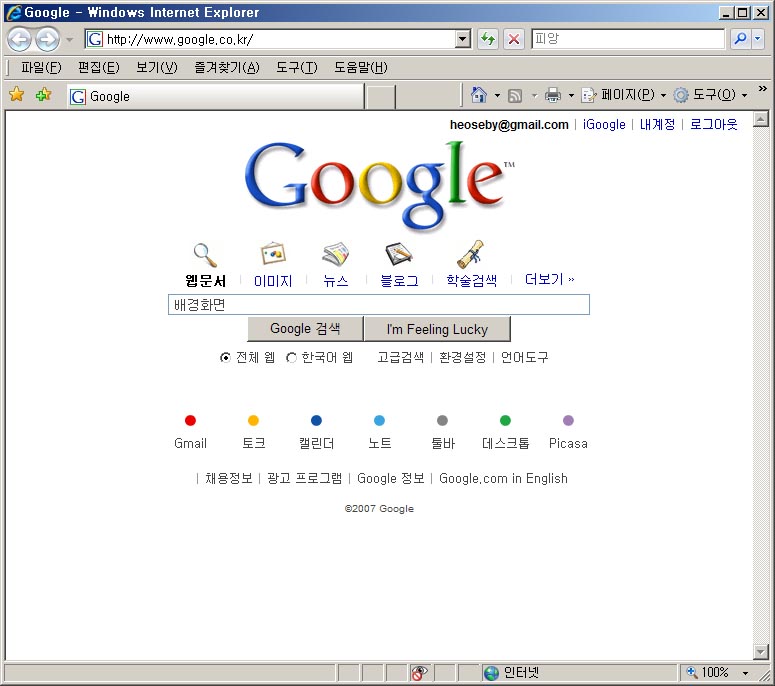The width and height of the screenshot is (775, 686).
Task: Click the browser Back arrow button
Action: click(x=19, y=40)
